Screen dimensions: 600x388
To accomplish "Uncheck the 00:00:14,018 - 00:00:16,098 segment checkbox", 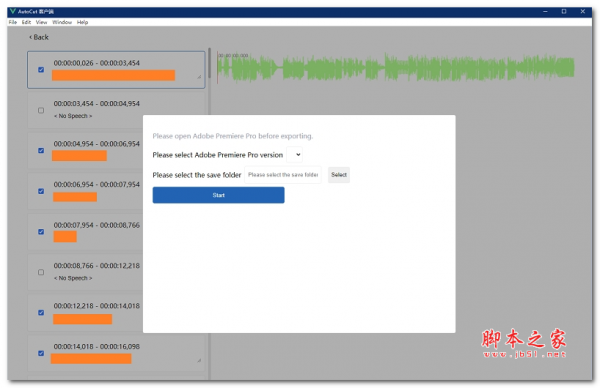I will tap(41, 353).
